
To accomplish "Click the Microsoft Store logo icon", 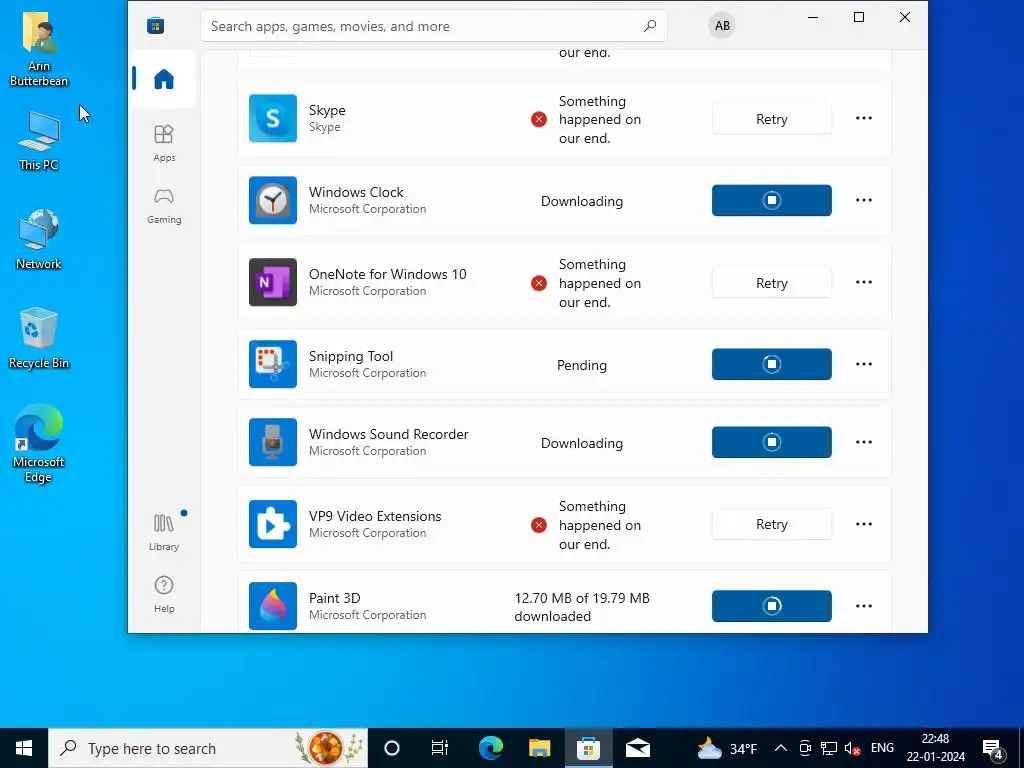I will (155, 25).
